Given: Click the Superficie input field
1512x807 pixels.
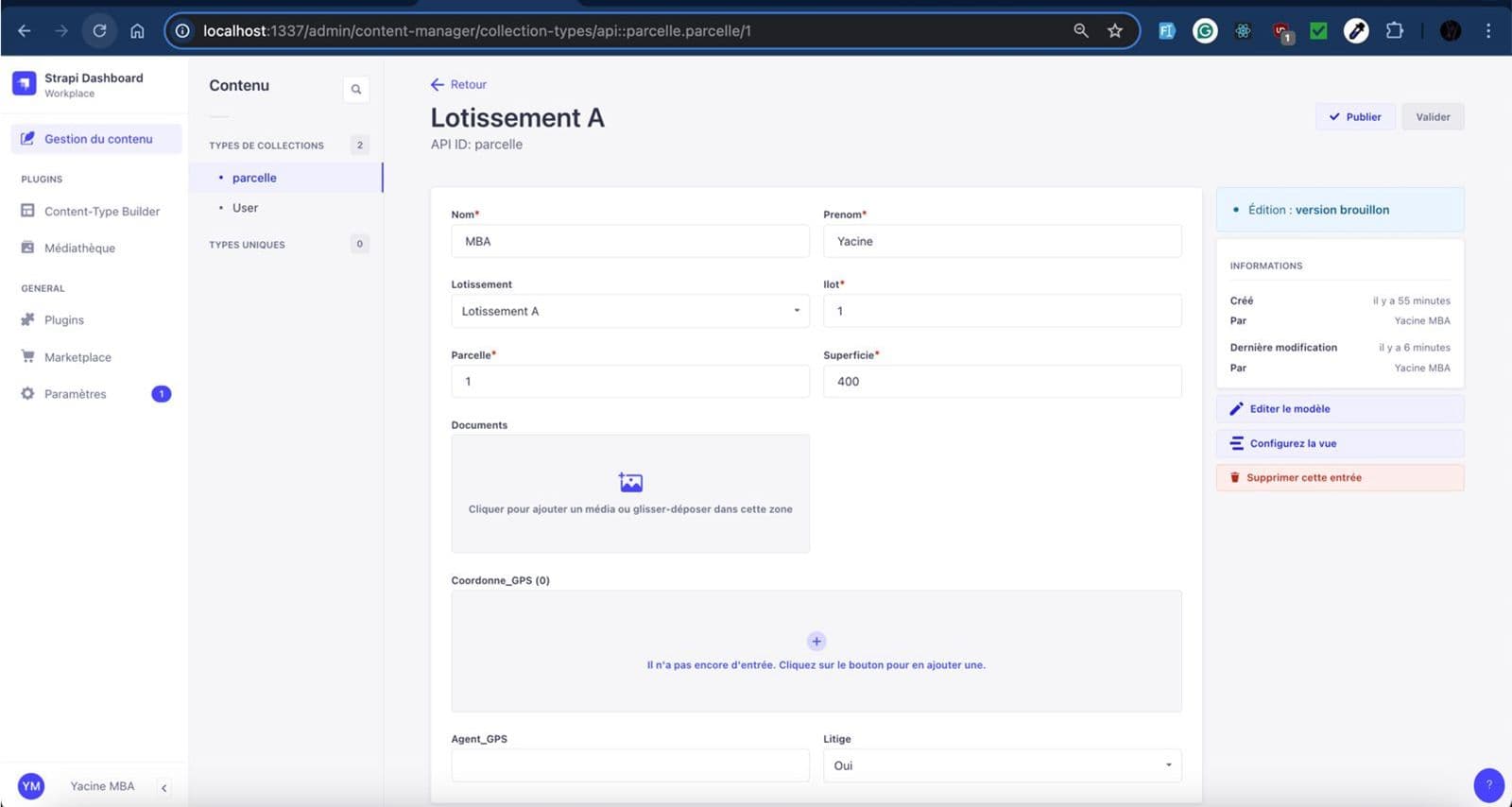Looking at the screenshot, I should 1002,382.
